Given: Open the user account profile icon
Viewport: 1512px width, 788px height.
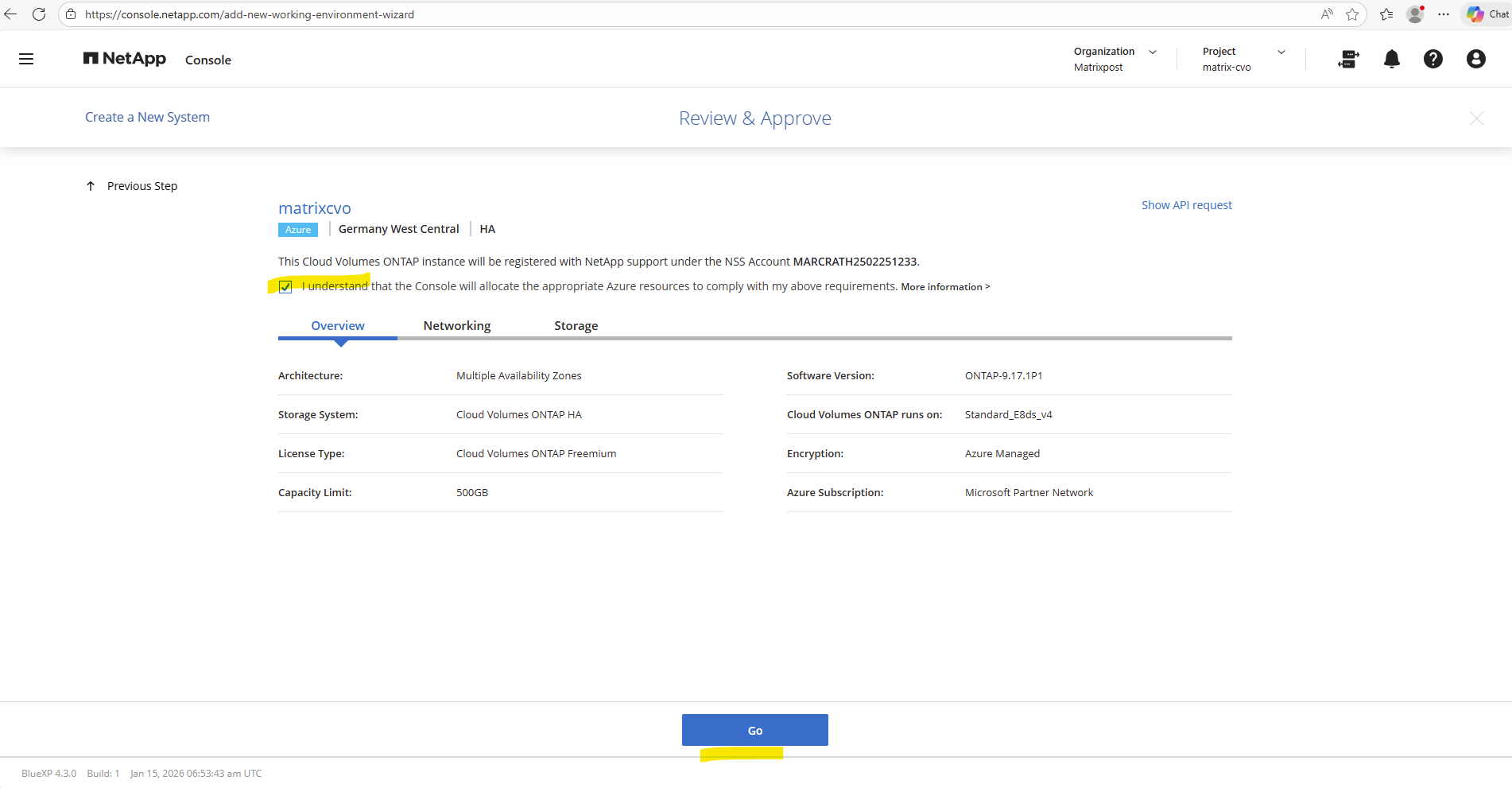Looking at the screenshot, I should pos(1475,59).
